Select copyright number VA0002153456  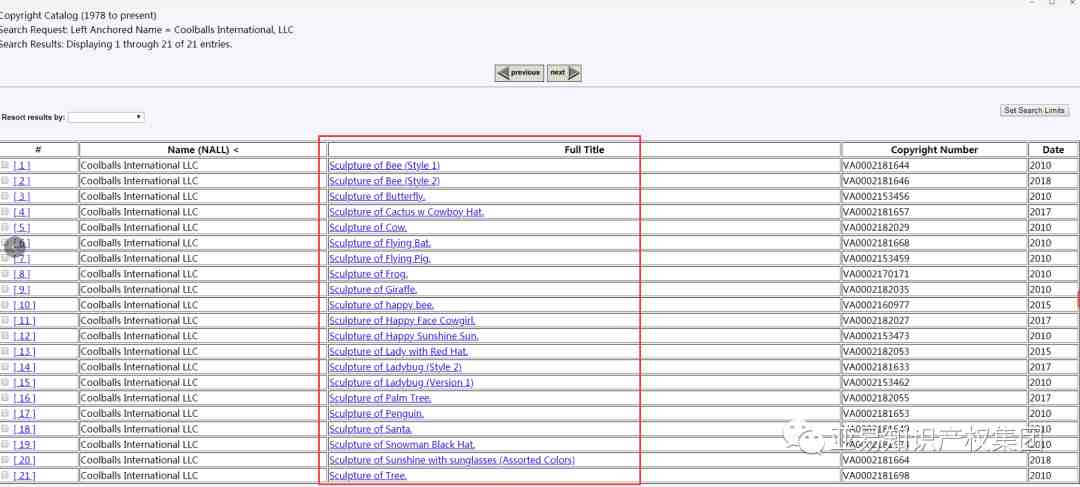tap(877, 196)
